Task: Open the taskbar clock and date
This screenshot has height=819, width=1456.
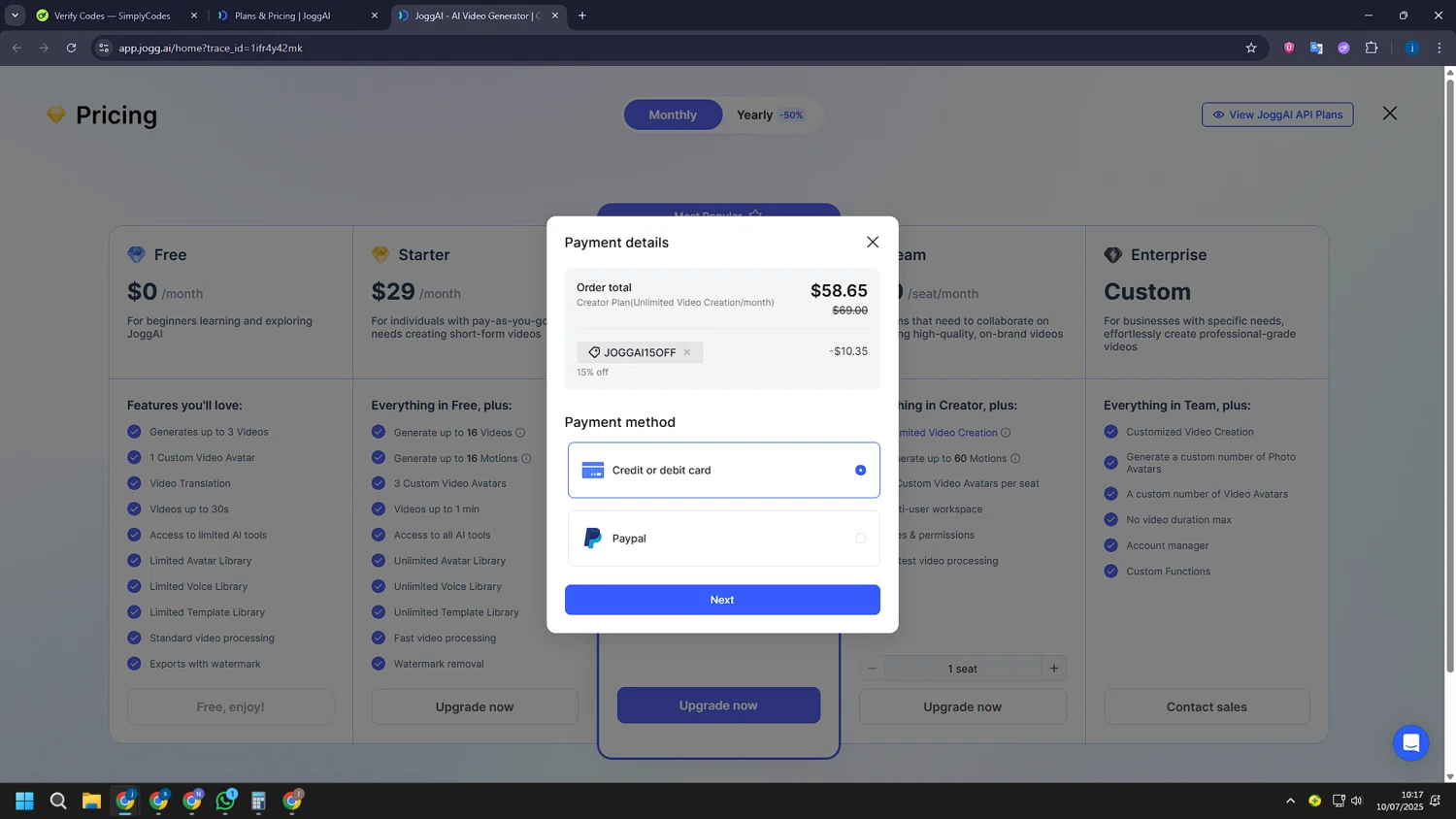Action: (1399, 801)
